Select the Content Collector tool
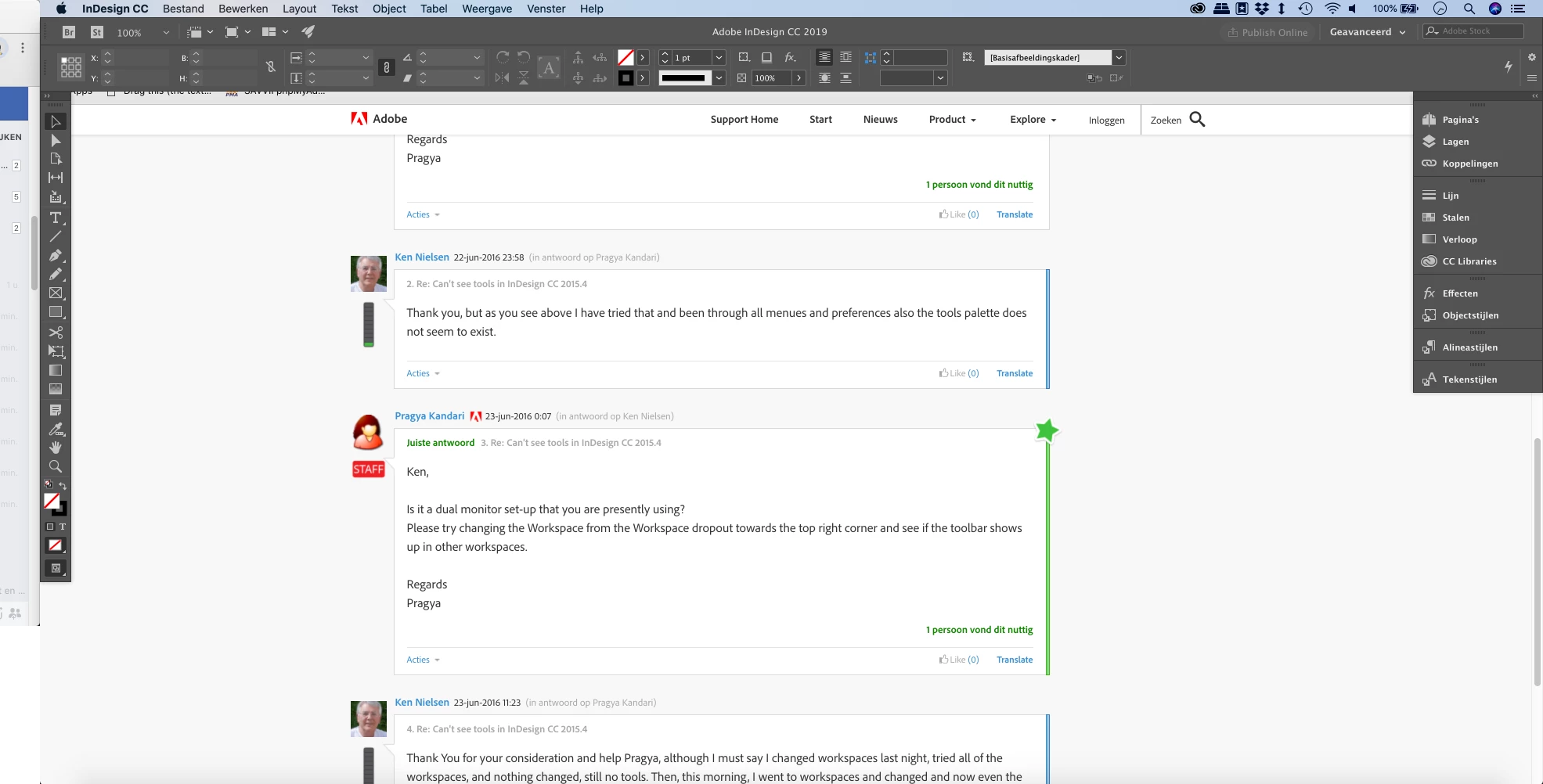 [56, 197]
